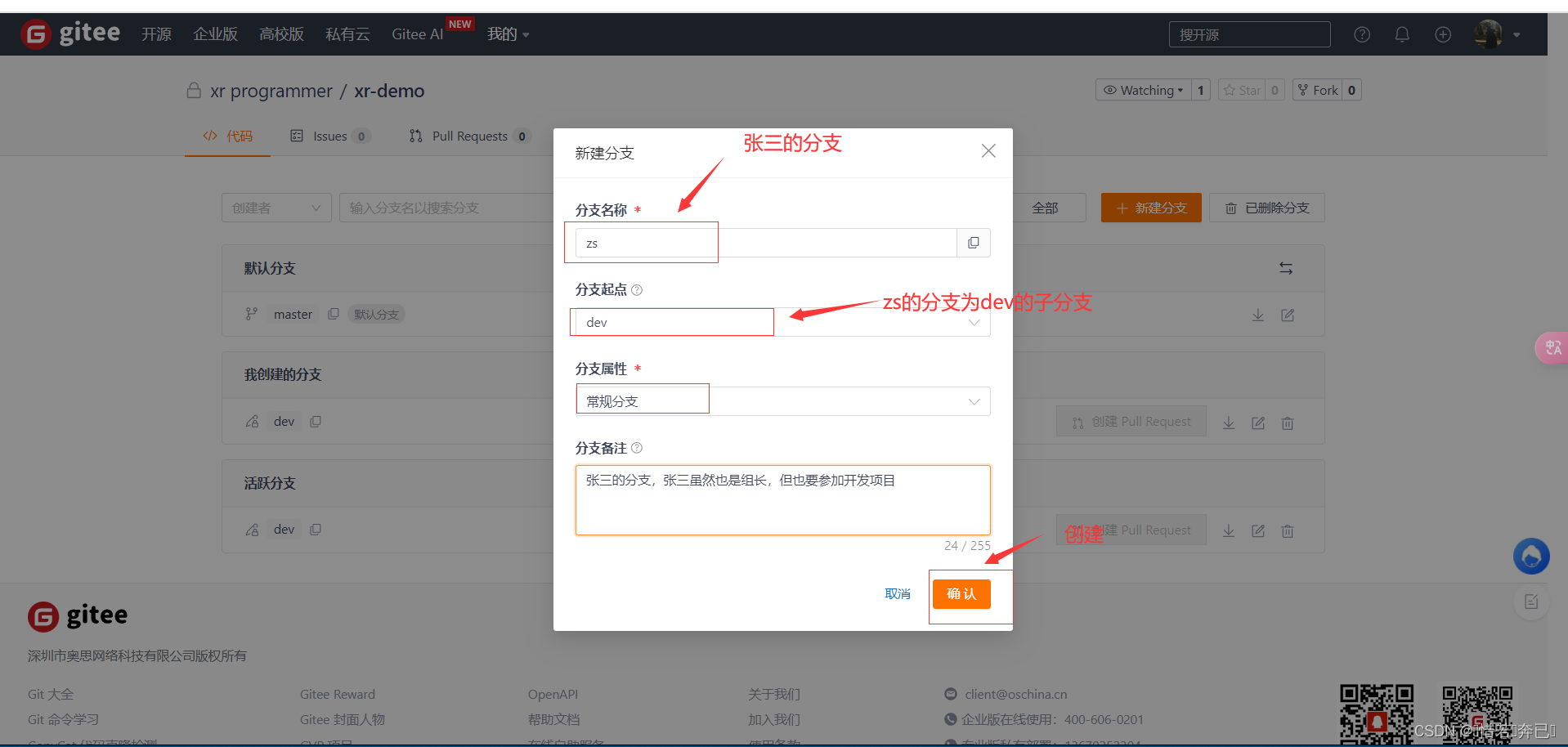1568x747 pixels.
Task: Open 帮助文档 footer link
Action: pos(553,719)
